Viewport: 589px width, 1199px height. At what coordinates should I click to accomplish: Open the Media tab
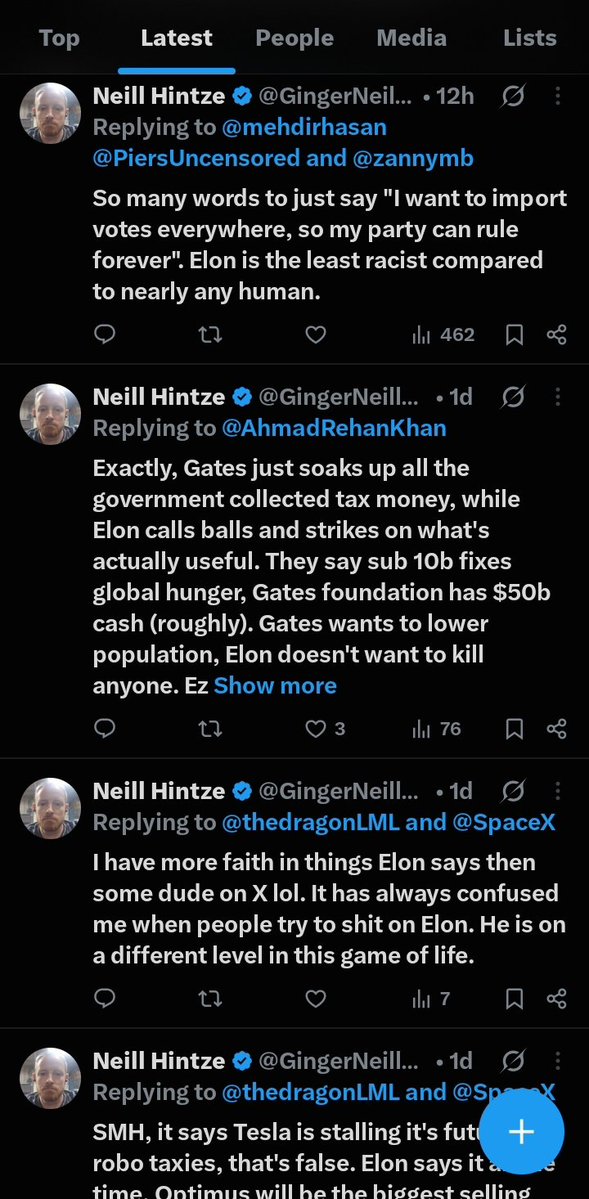[x=412, y=38]
